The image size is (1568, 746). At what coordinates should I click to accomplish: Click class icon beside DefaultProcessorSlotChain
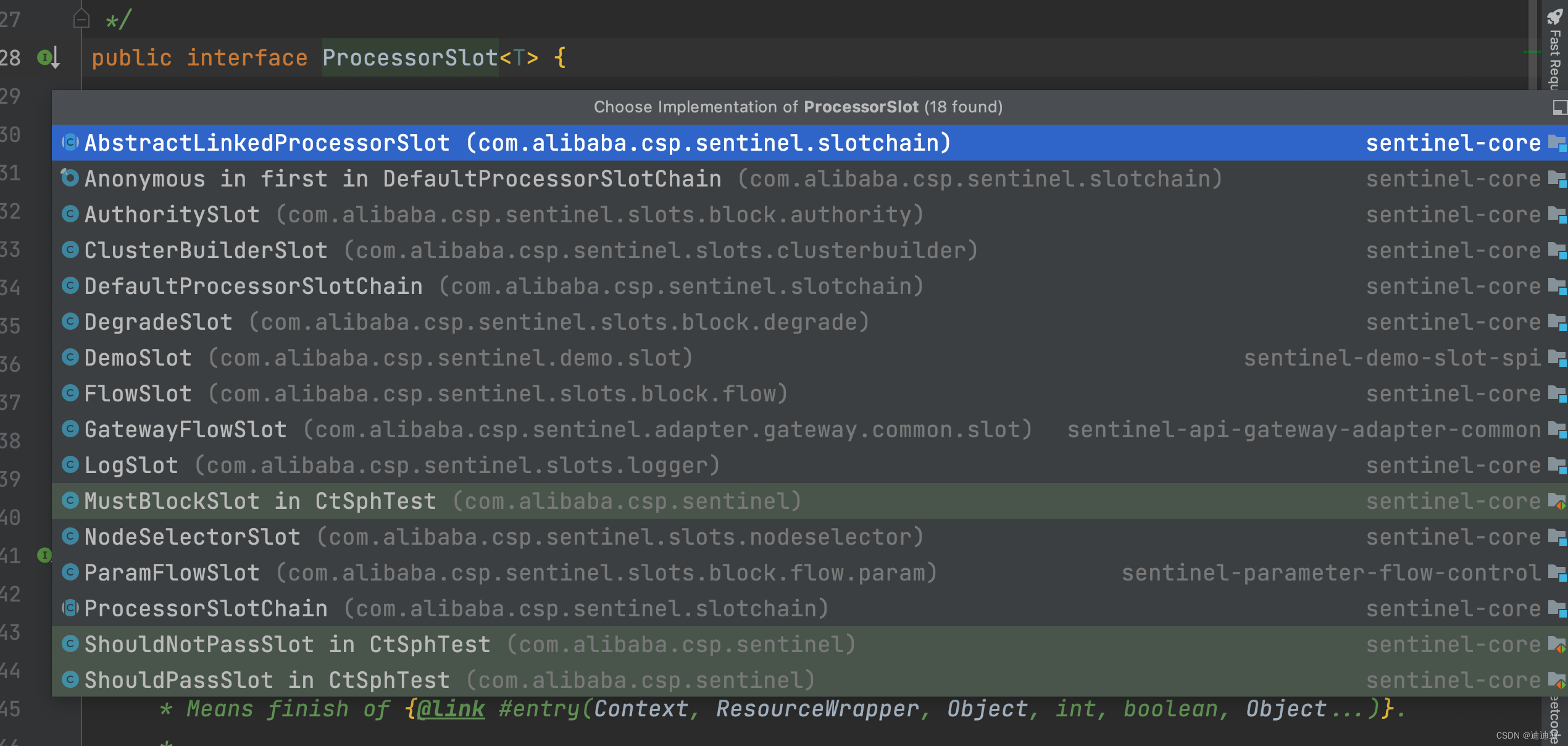coord(70,285)
